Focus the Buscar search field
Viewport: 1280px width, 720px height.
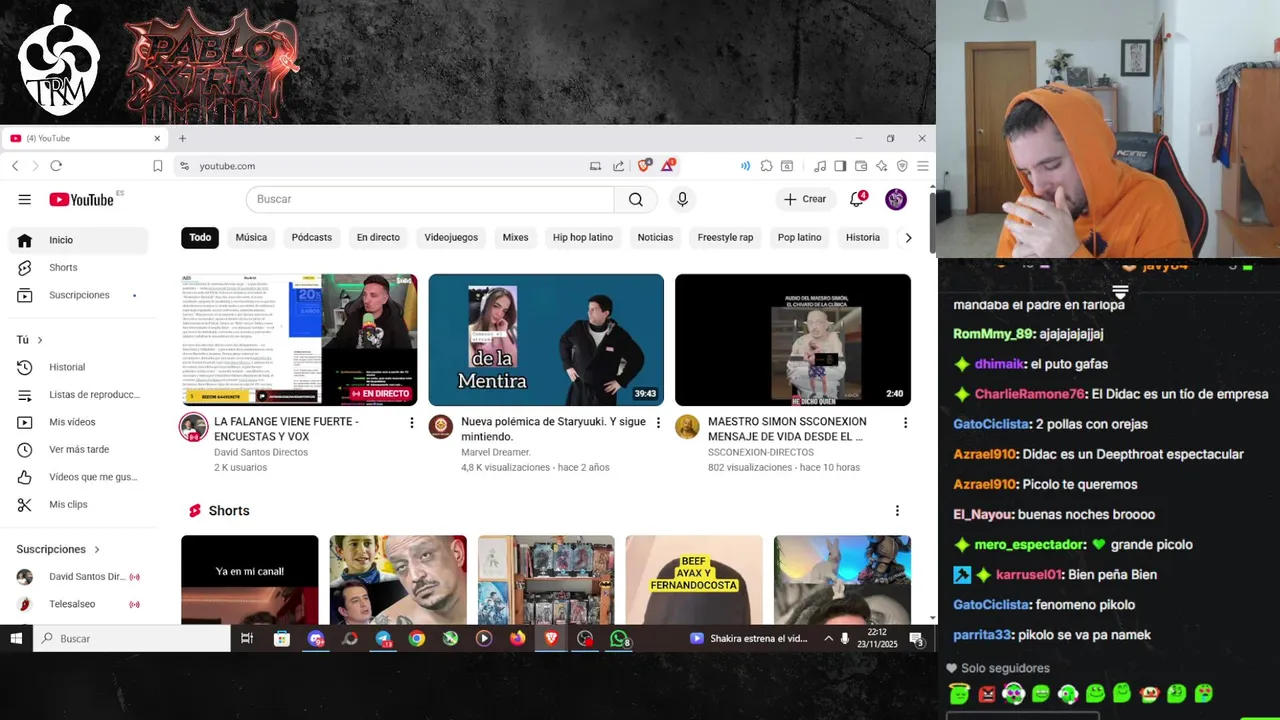430,199
